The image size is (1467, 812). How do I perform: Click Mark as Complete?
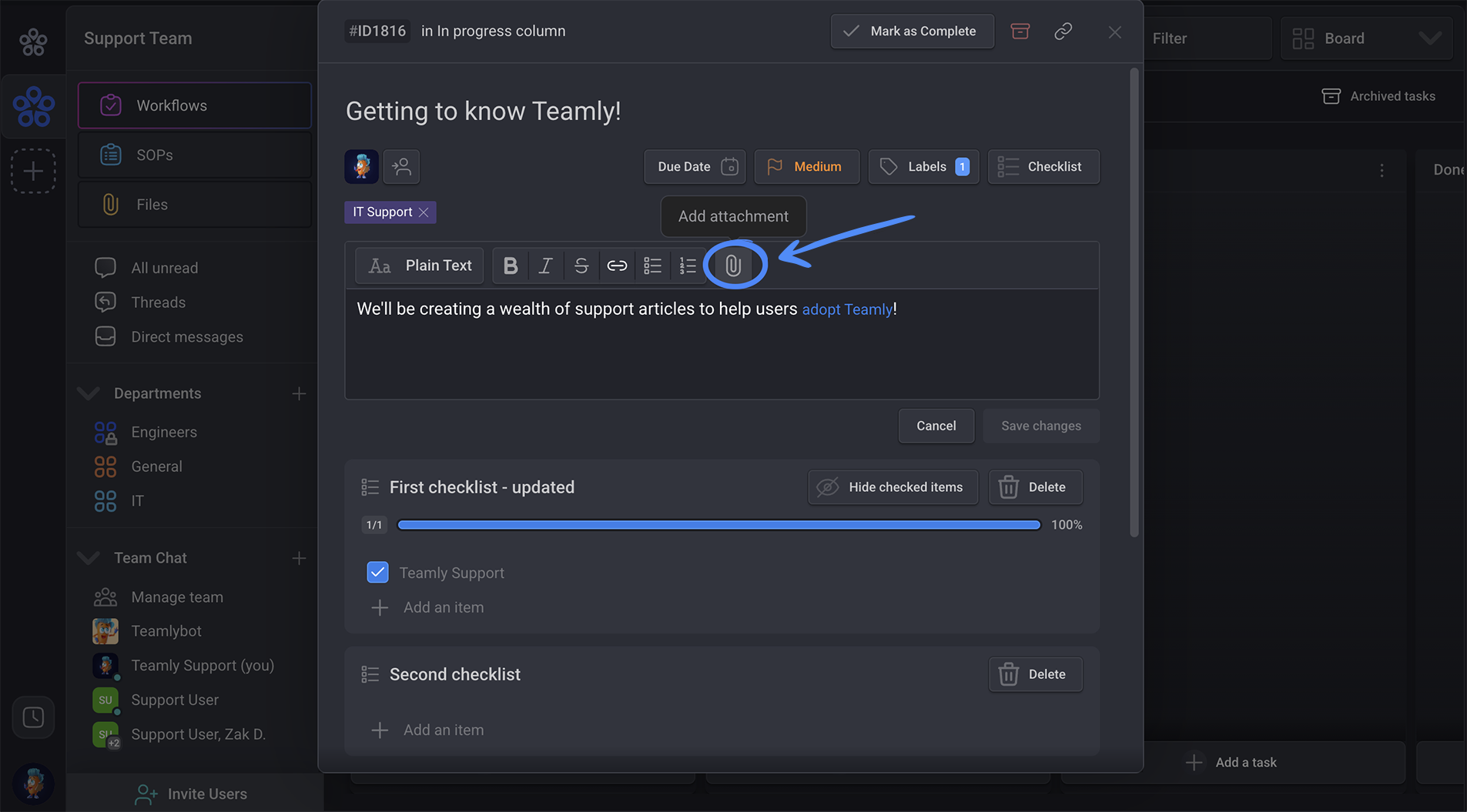[x=912, y=32]
